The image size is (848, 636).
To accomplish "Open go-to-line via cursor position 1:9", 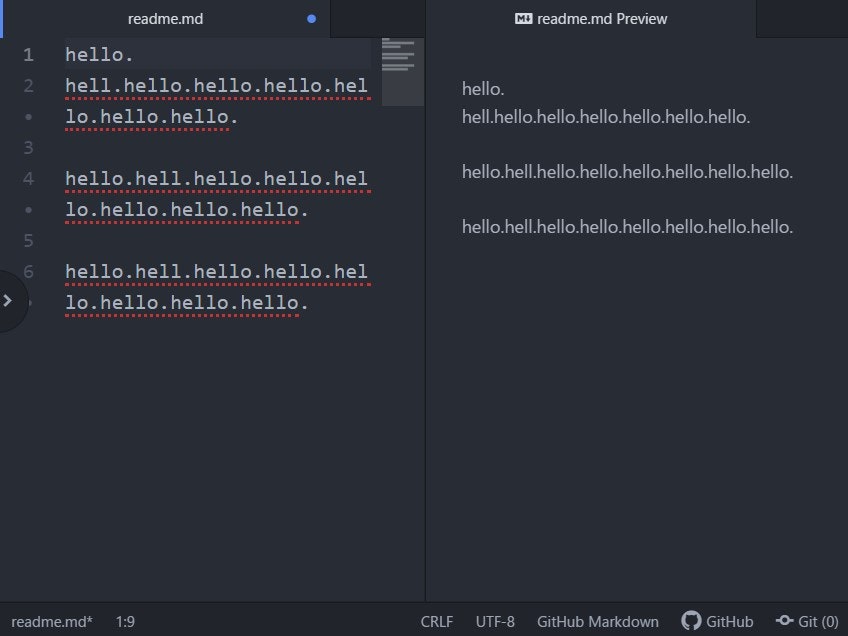I will tap(125, 622).
